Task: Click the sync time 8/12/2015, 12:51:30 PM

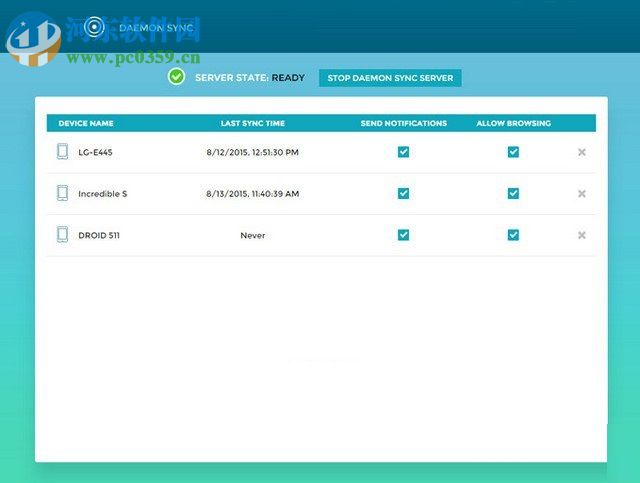Action: 253,152
